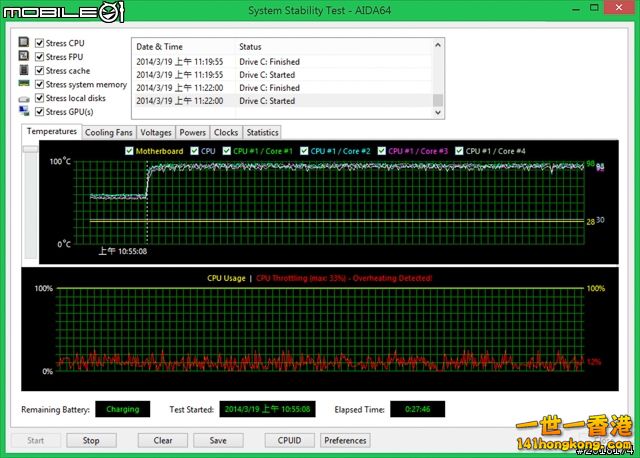Switch to the Temperatures tab
640x458 pixels.
(51, 131)
